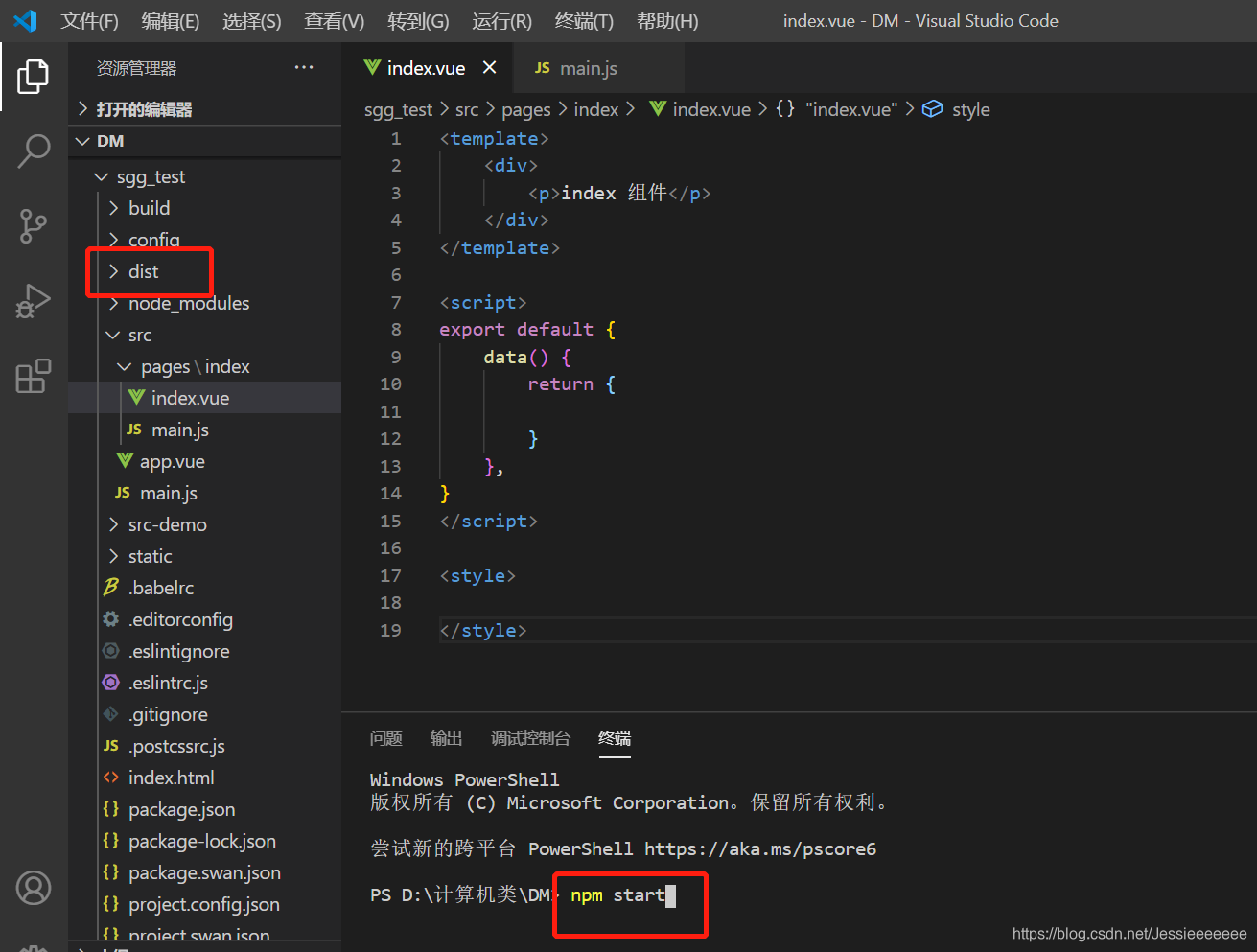Click Babel icon beside .babelrc
The image size is (1257, 952).
(111, 587)
